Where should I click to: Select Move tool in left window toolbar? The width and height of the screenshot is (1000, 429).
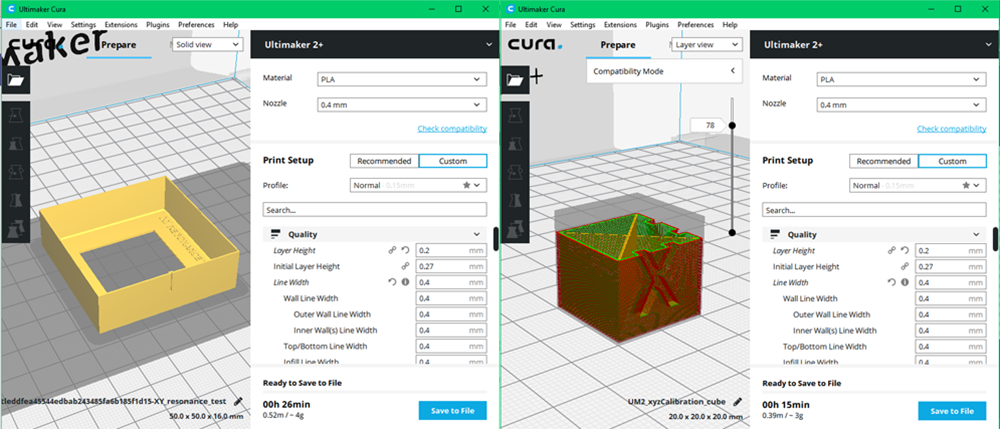click(15, 116)
